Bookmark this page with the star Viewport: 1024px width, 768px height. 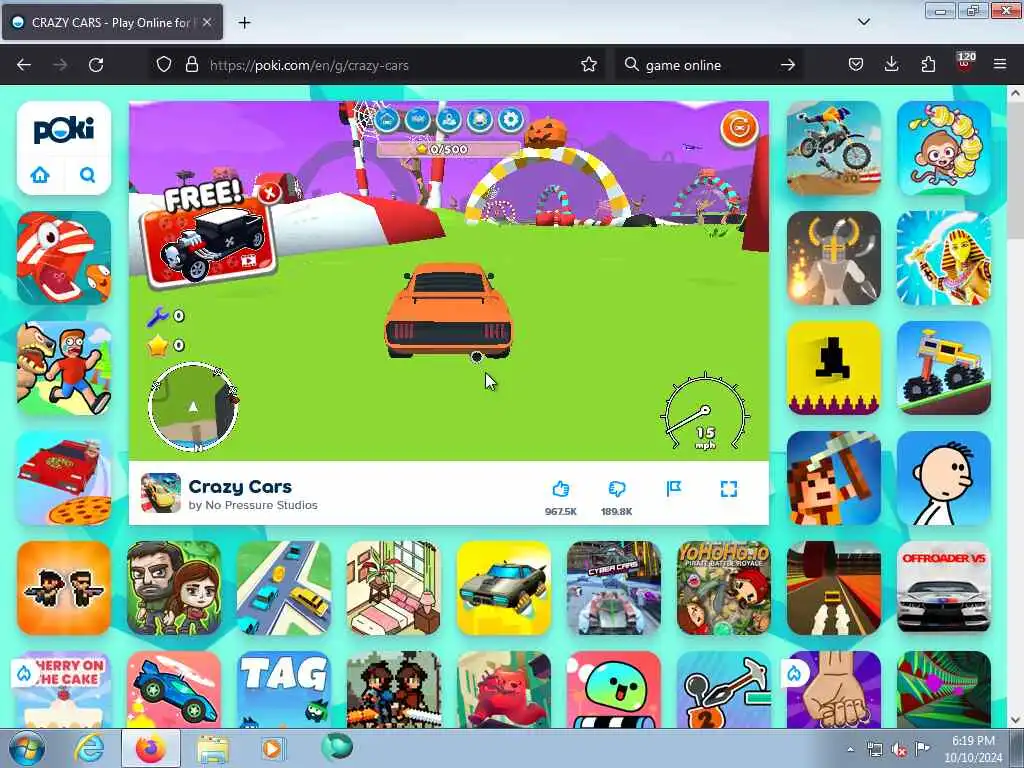(x=589, y=65)
